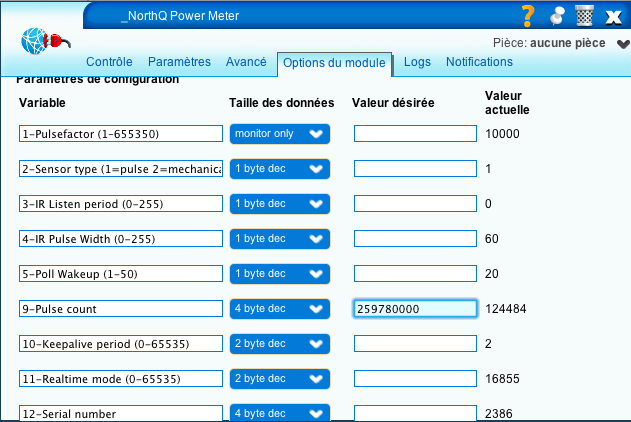Click the 11-Realtime mode variable field
The height and width of the screenshot is (422, 631).
pos(121,379)
